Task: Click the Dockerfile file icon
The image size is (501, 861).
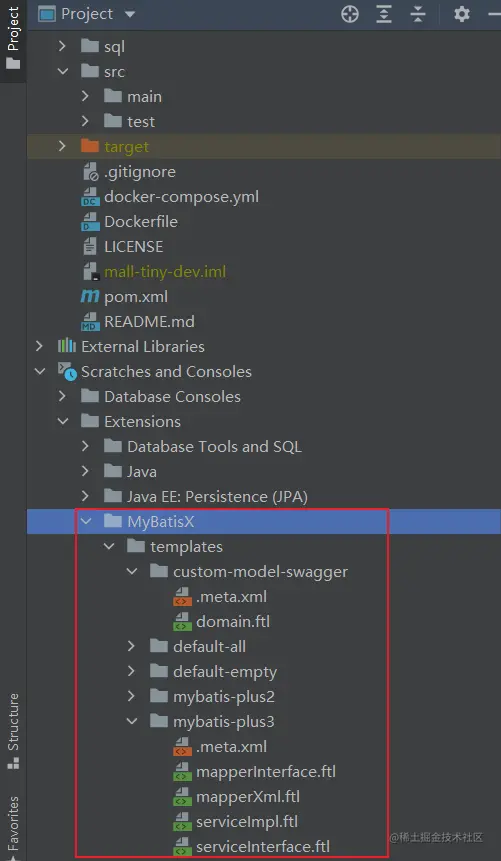Action: [90, 222]
